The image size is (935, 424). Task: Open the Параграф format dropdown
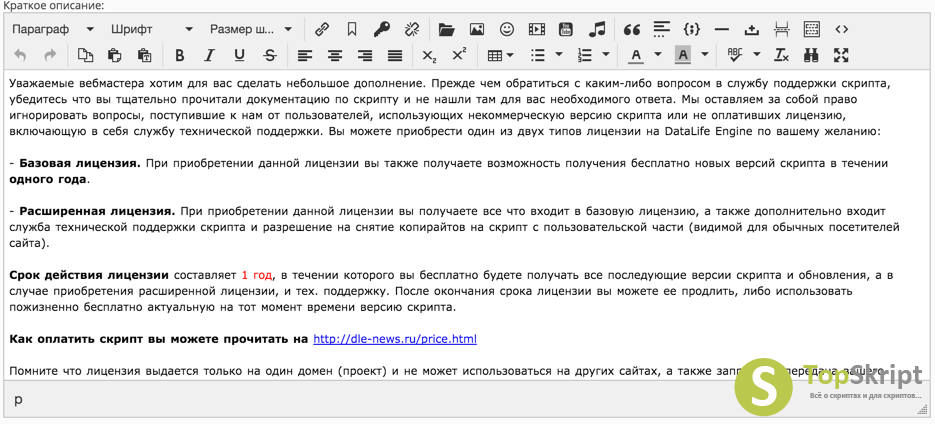(52, 29)
